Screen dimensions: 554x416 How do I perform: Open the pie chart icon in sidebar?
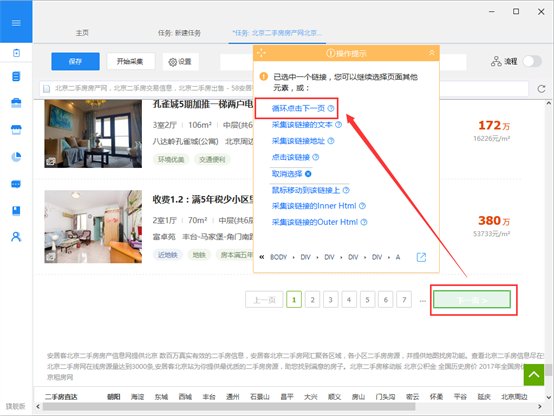pyautogui.click(x=16, y=157)
